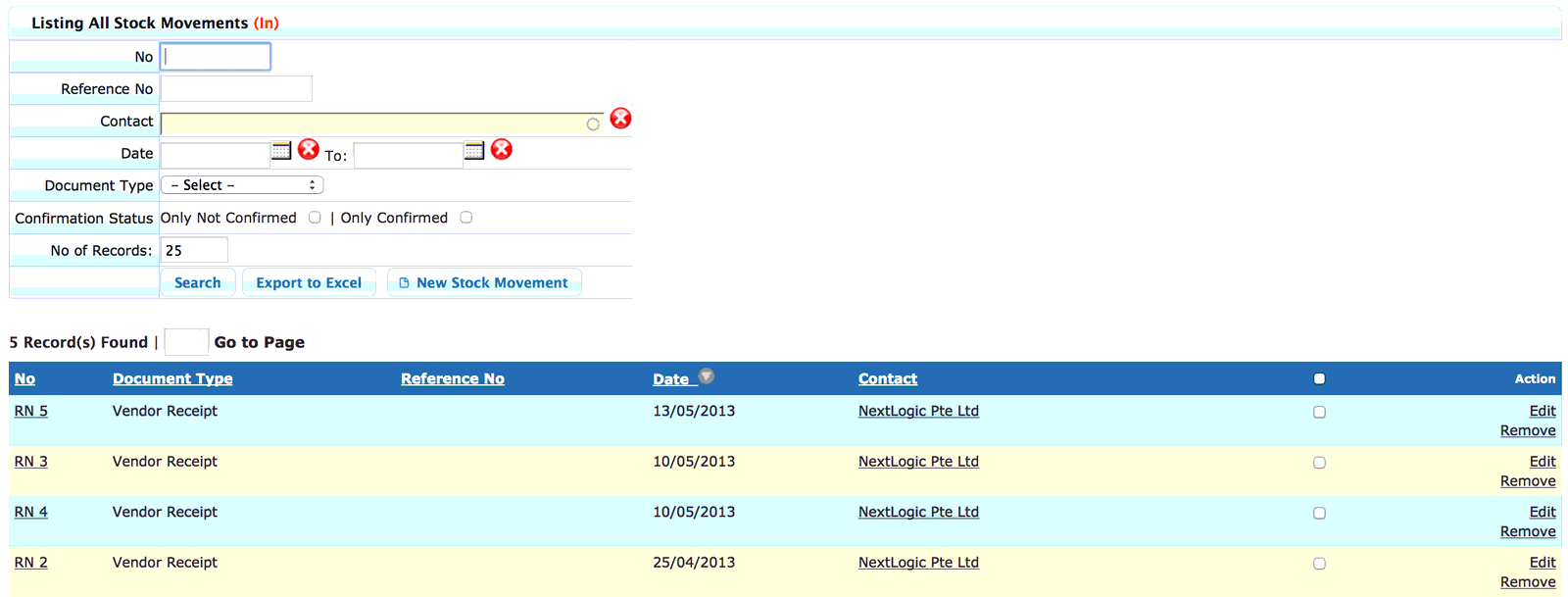Clear the Contact field with red X
Viewport: 1568px width, 597px height.
click(x=620, y=119)
